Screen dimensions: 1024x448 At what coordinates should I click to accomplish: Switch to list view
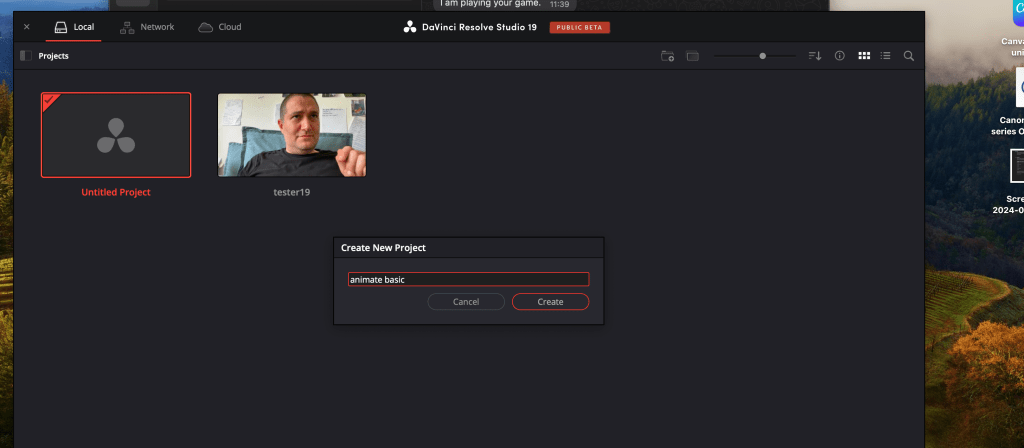click(886, 56)
